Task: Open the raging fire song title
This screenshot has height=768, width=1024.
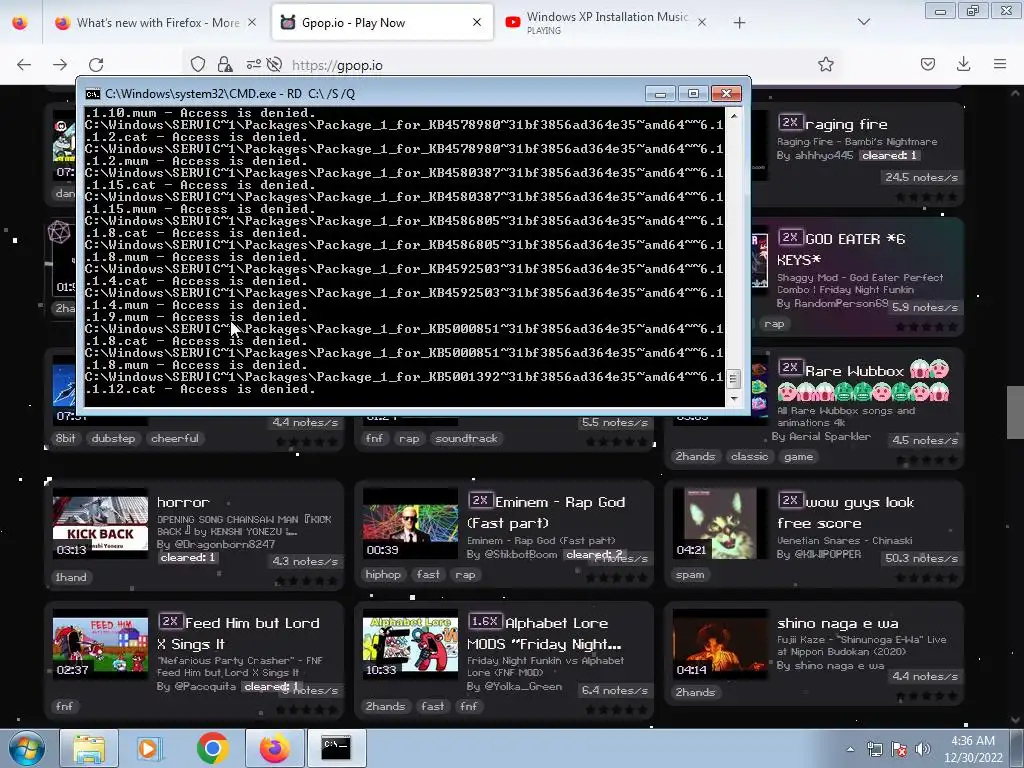Action: 846,124
